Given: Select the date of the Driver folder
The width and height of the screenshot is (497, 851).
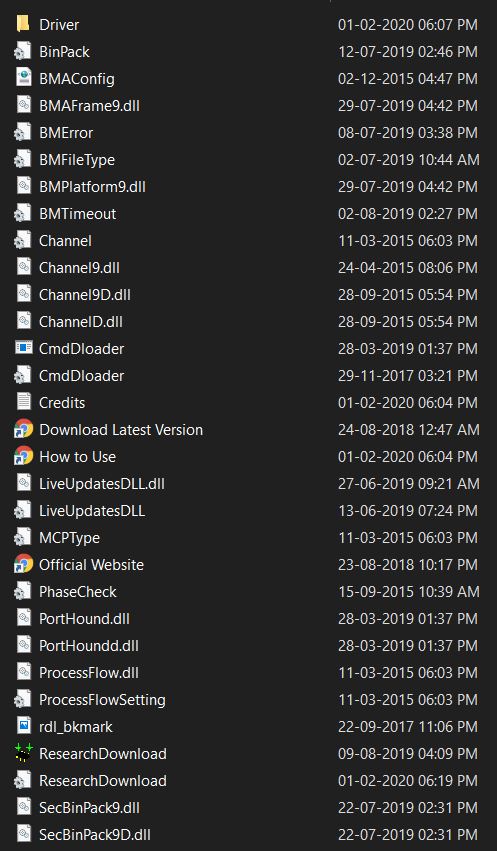Looking at the screenshot, I should 408,24.
